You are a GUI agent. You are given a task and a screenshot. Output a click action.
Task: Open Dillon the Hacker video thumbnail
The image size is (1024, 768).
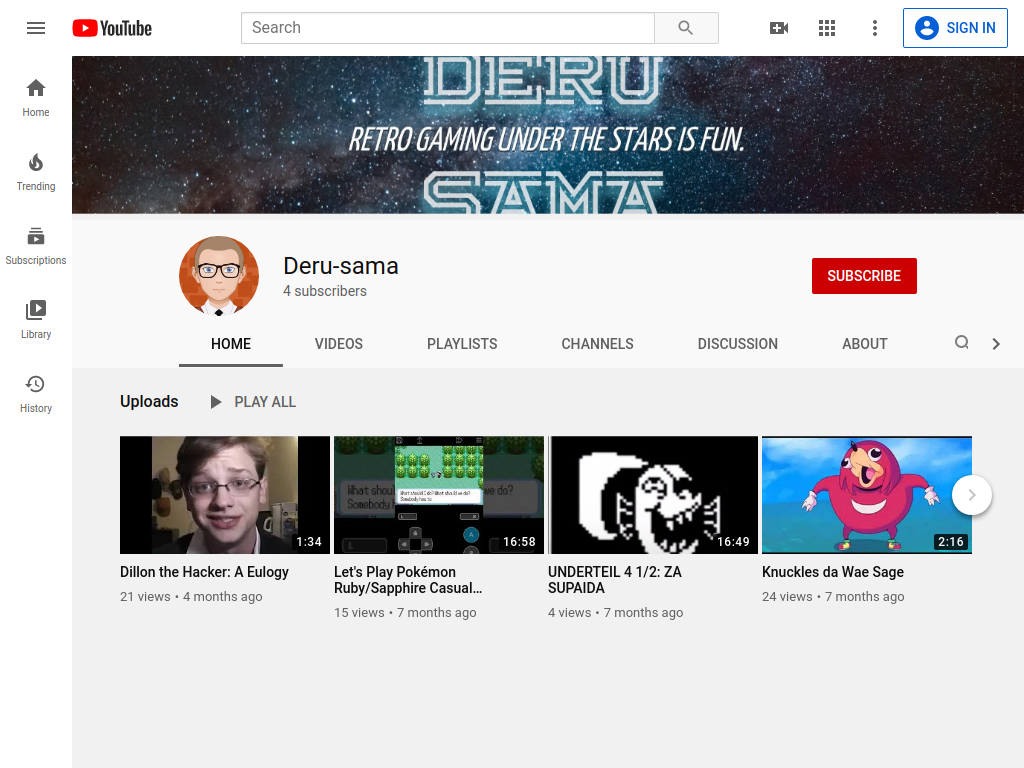click(225, 495)
